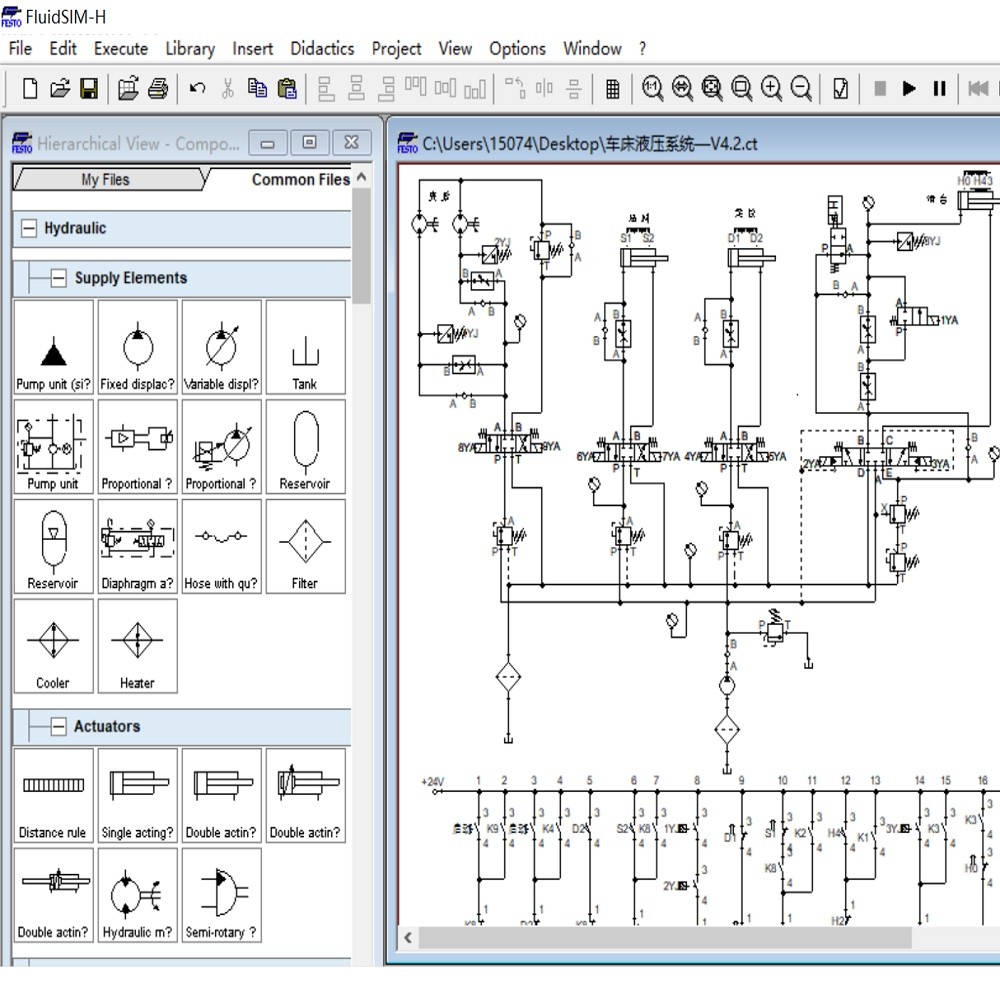Open the Didactics menu

coord(322,48)
